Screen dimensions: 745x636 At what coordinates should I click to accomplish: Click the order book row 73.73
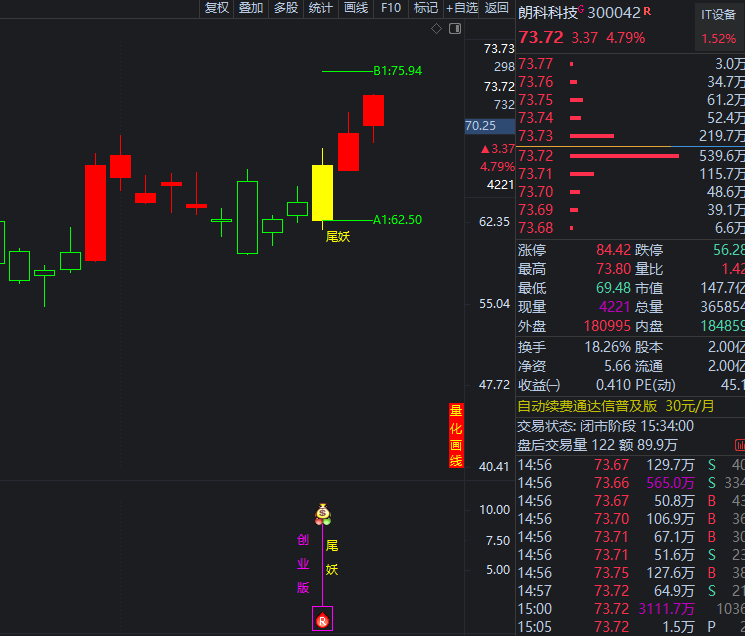tap(631, 136)
